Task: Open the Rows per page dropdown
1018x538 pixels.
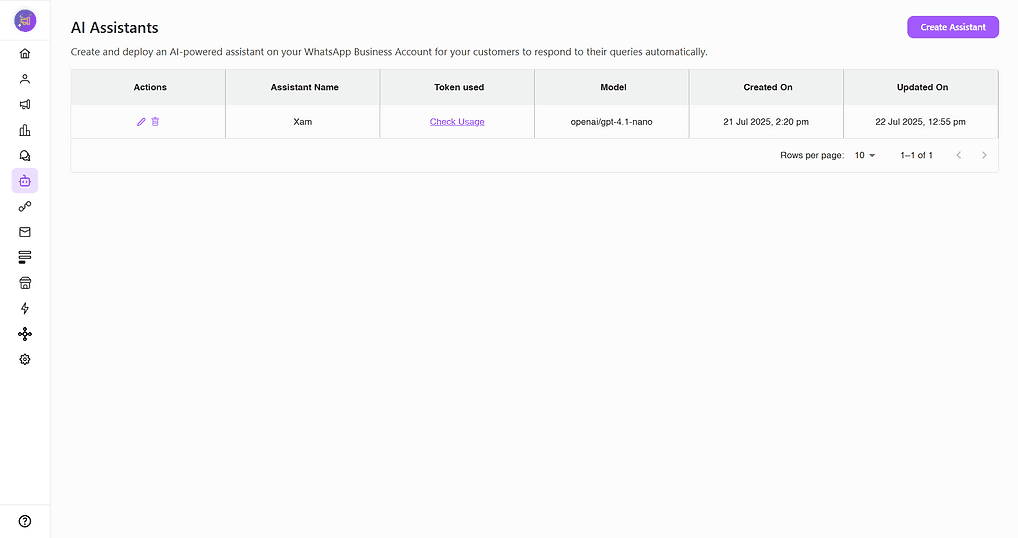Action: click(865, 155)
